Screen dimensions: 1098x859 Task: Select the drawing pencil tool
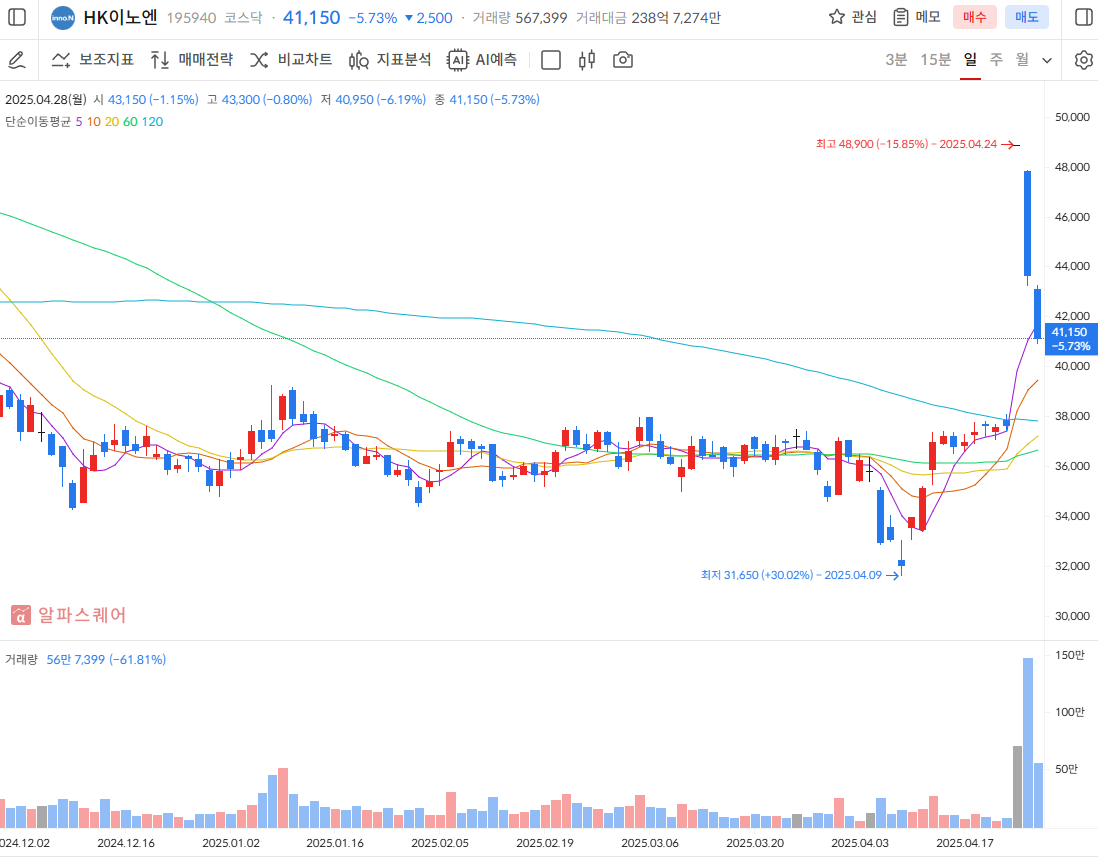tap(17, 60)
